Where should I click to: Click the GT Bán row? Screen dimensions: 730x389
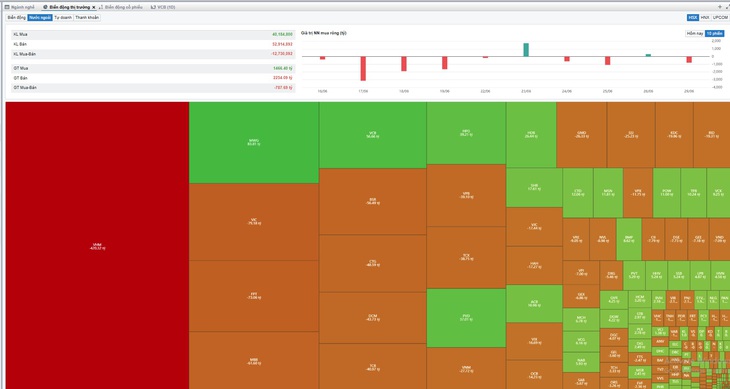coord(153,78)
